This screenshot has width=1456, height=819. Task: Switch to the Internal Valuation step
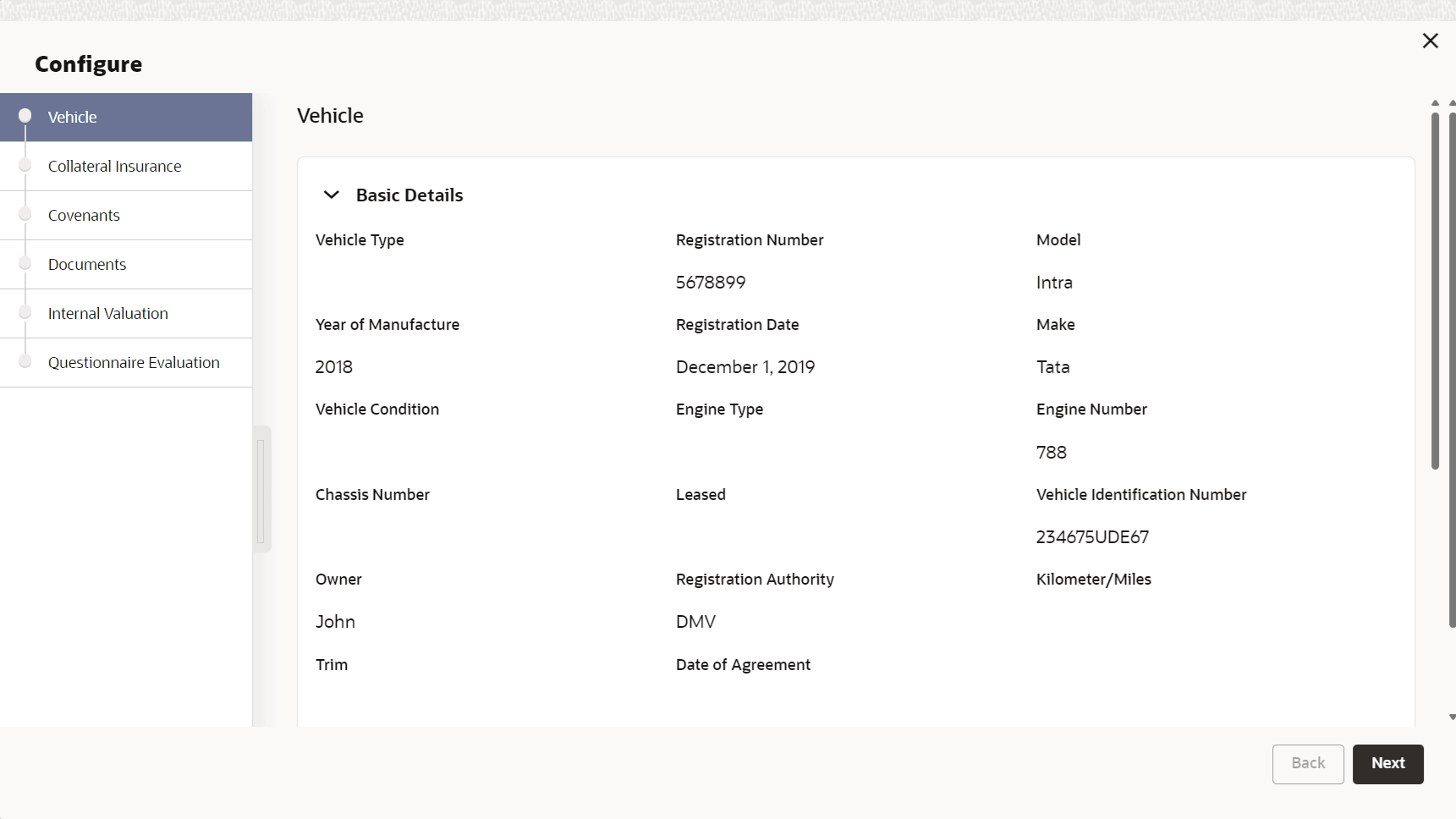(x=126, y=313)
